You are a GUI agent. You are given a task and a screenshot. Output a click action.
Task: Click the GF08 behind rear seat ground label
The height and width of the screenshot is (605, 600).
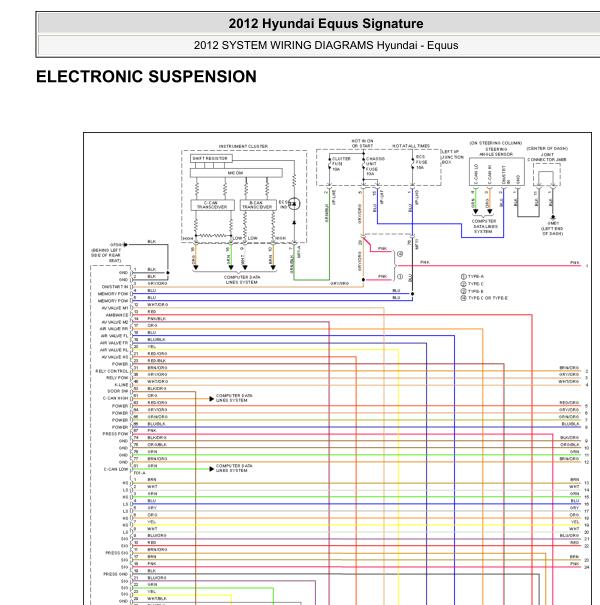coord(106,253)
